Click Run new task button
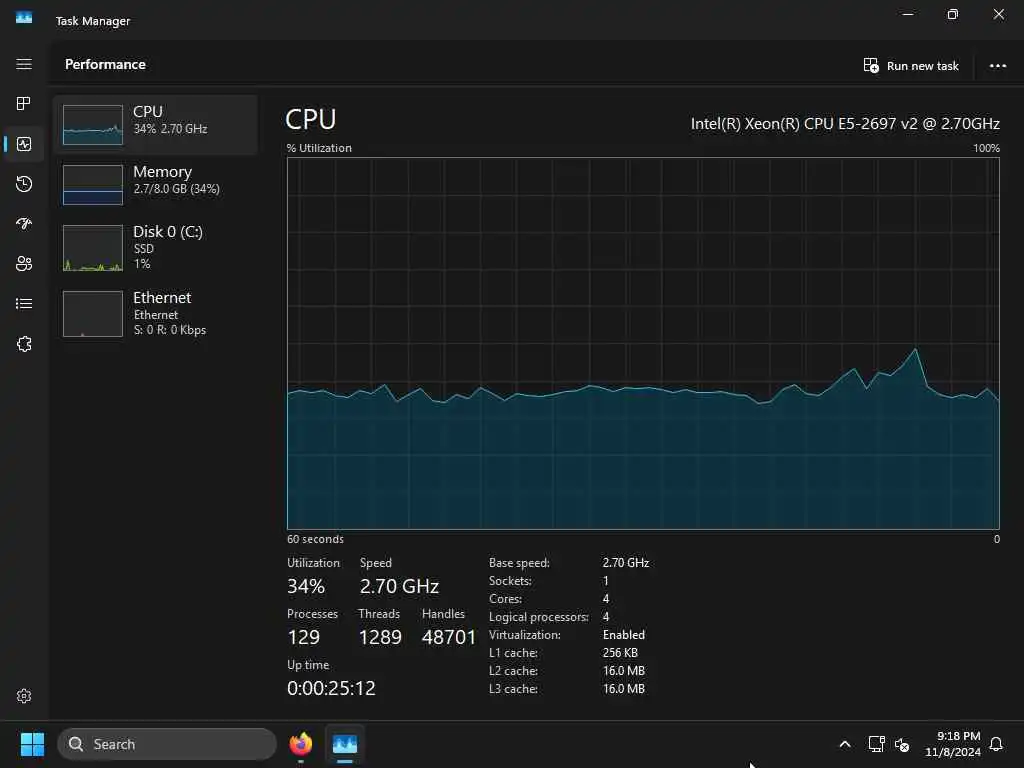Screen dimensions: 1024x768 pos(911,65)
